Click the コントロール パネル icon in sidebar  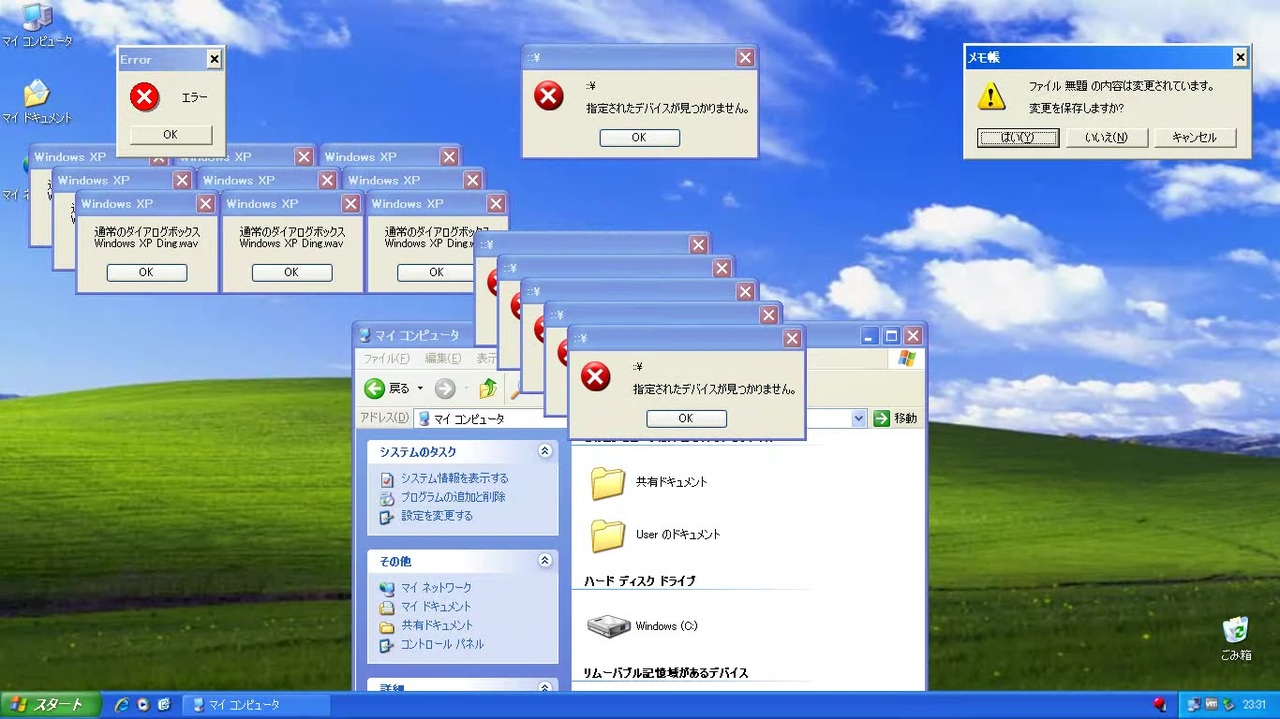click(387, 645)
